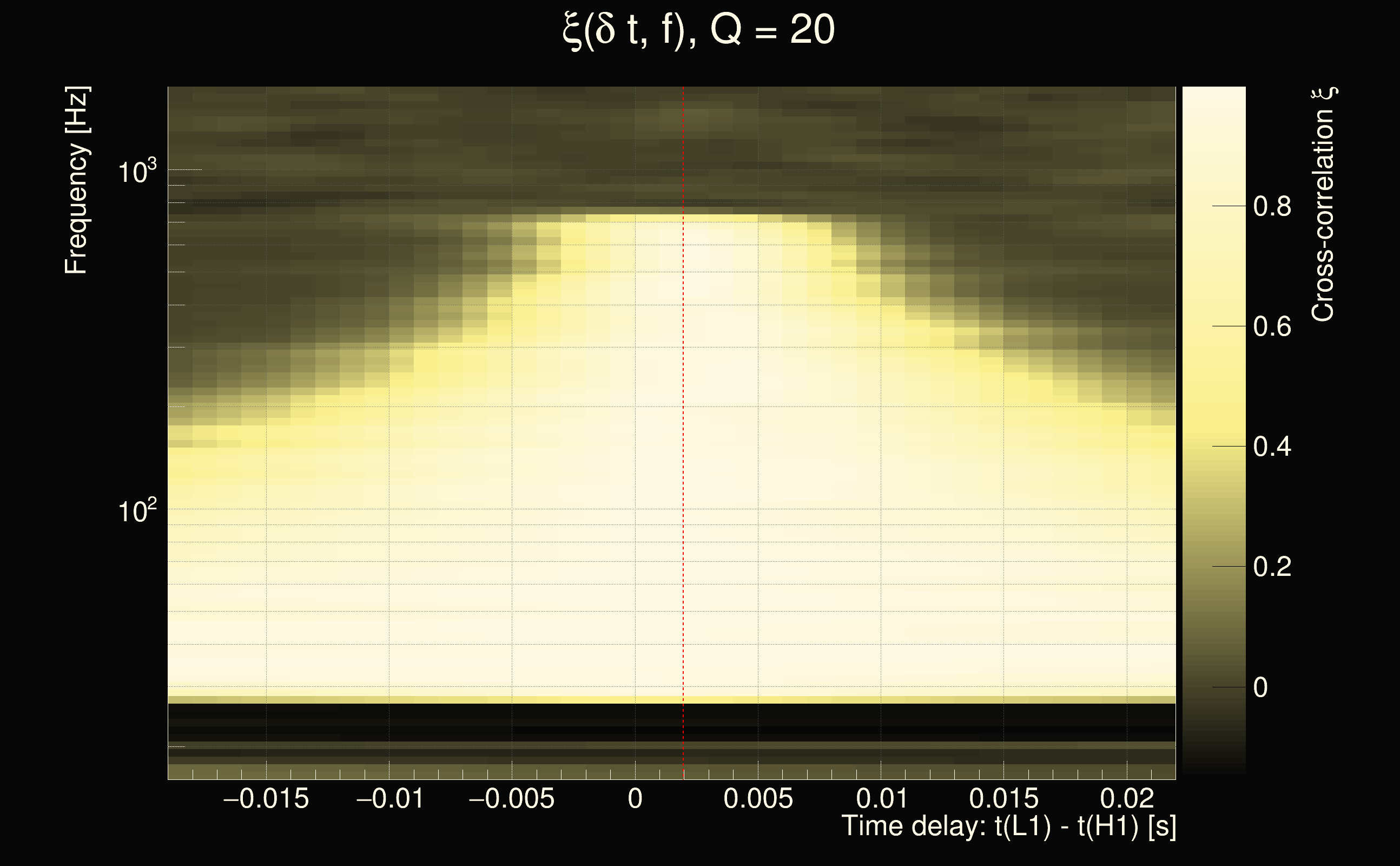Click the 0.02 time delay tick label
Image resolution: width=1400 pixels, height=866 pixels.
click(x=1127, y=799)
